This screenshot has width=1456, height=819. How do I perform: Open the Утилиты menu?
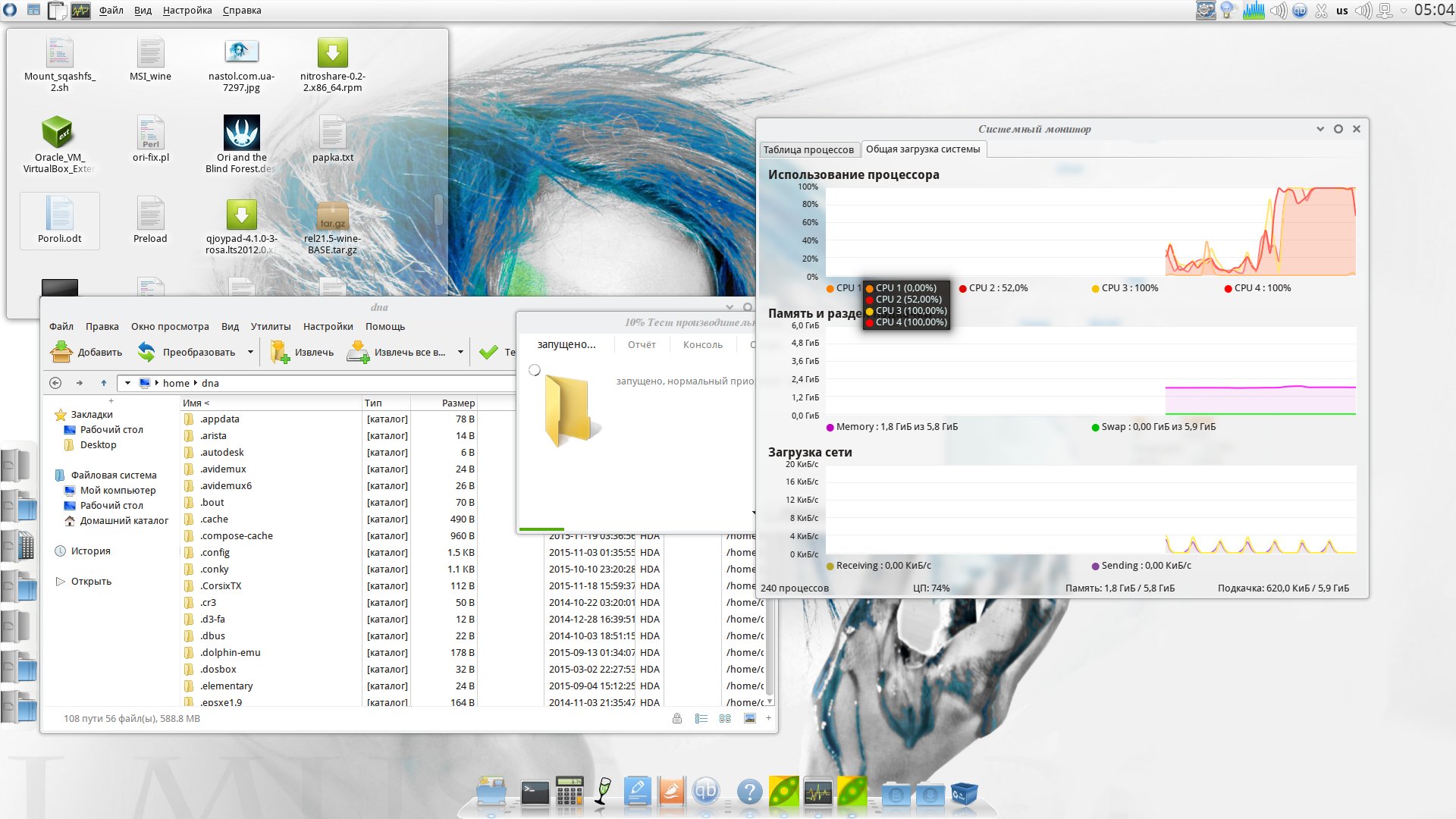tap(271, 326)
